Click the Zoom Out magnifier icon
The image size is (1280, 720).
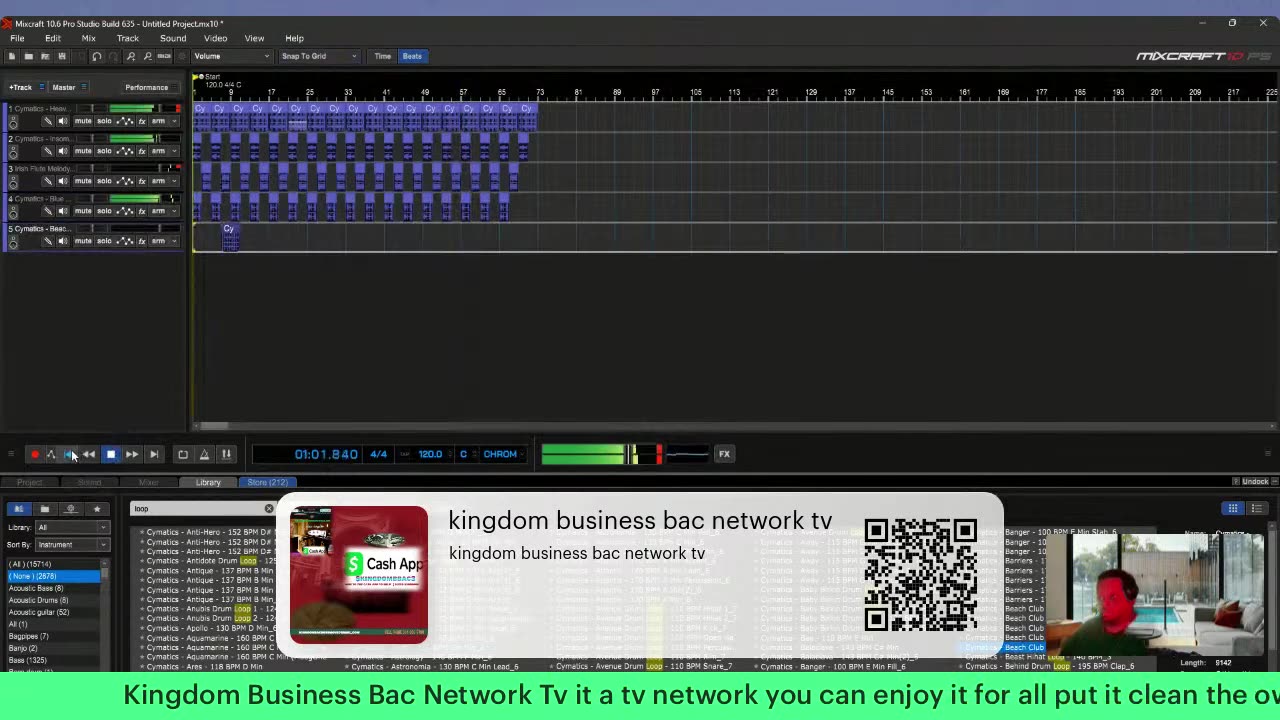(x=148, y=56)
